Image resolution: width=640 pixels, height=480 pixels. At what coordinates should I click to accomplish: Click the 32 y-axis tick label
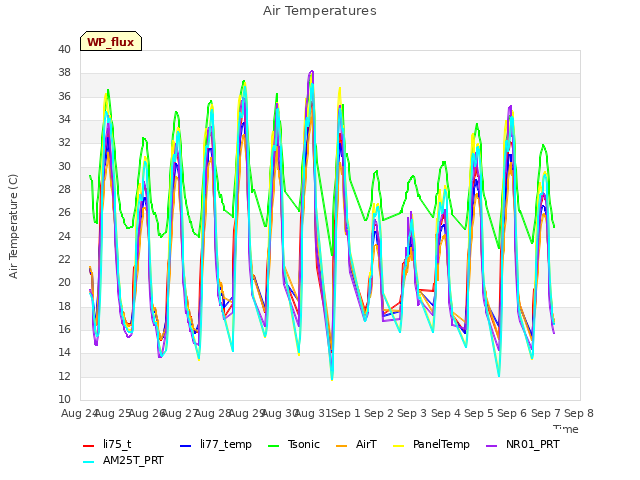click(64, 143)
